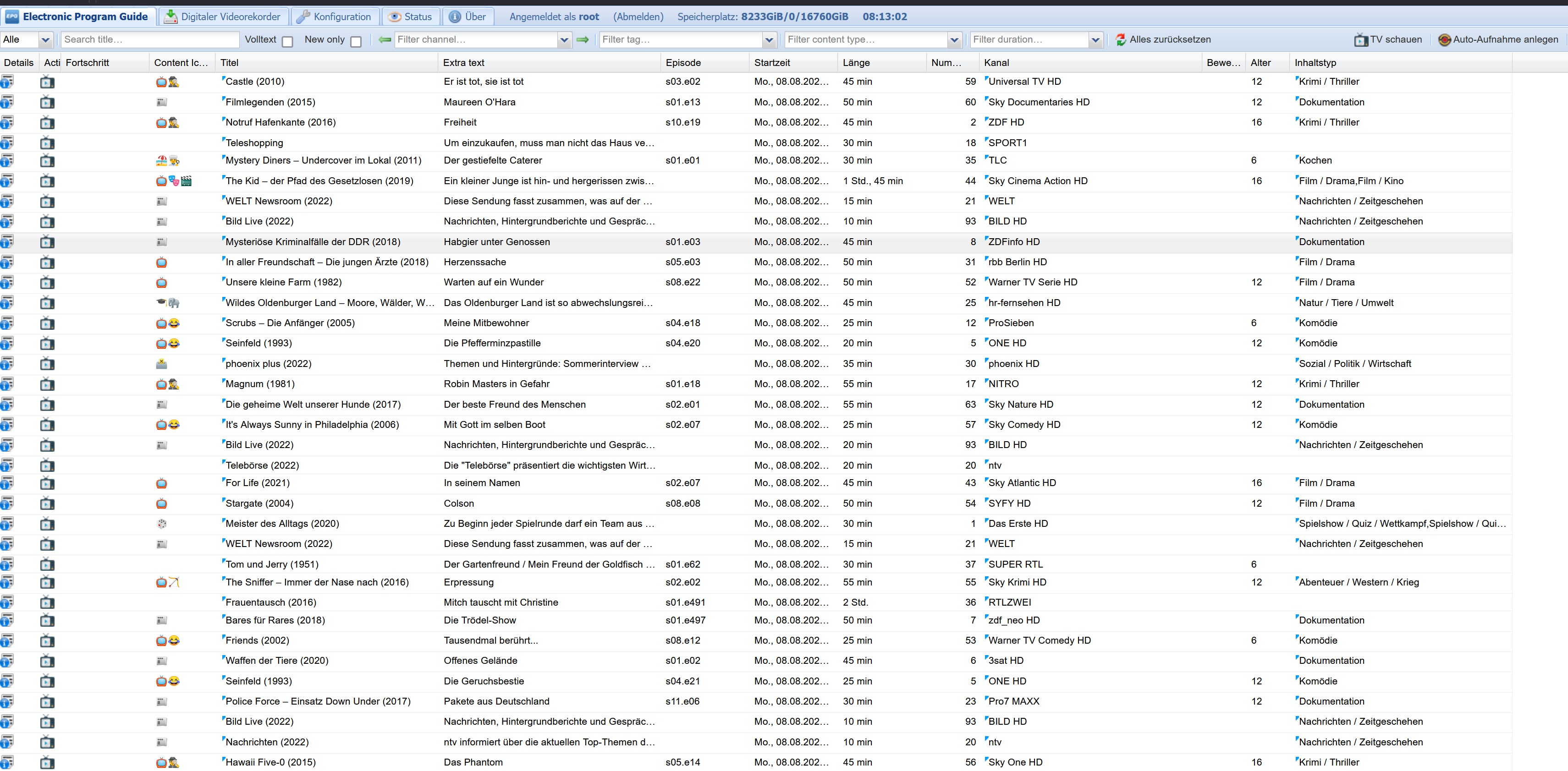Click content icon for Meister des Alltags
This screenshot has height=771, width=1568.
161,523
